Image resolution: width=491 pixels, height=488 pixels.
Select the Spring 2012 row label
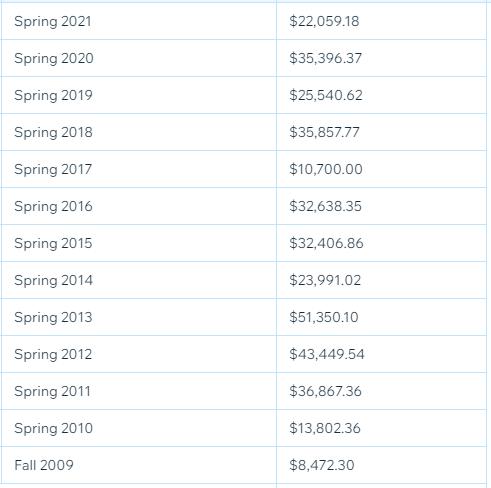pos(53,355)
